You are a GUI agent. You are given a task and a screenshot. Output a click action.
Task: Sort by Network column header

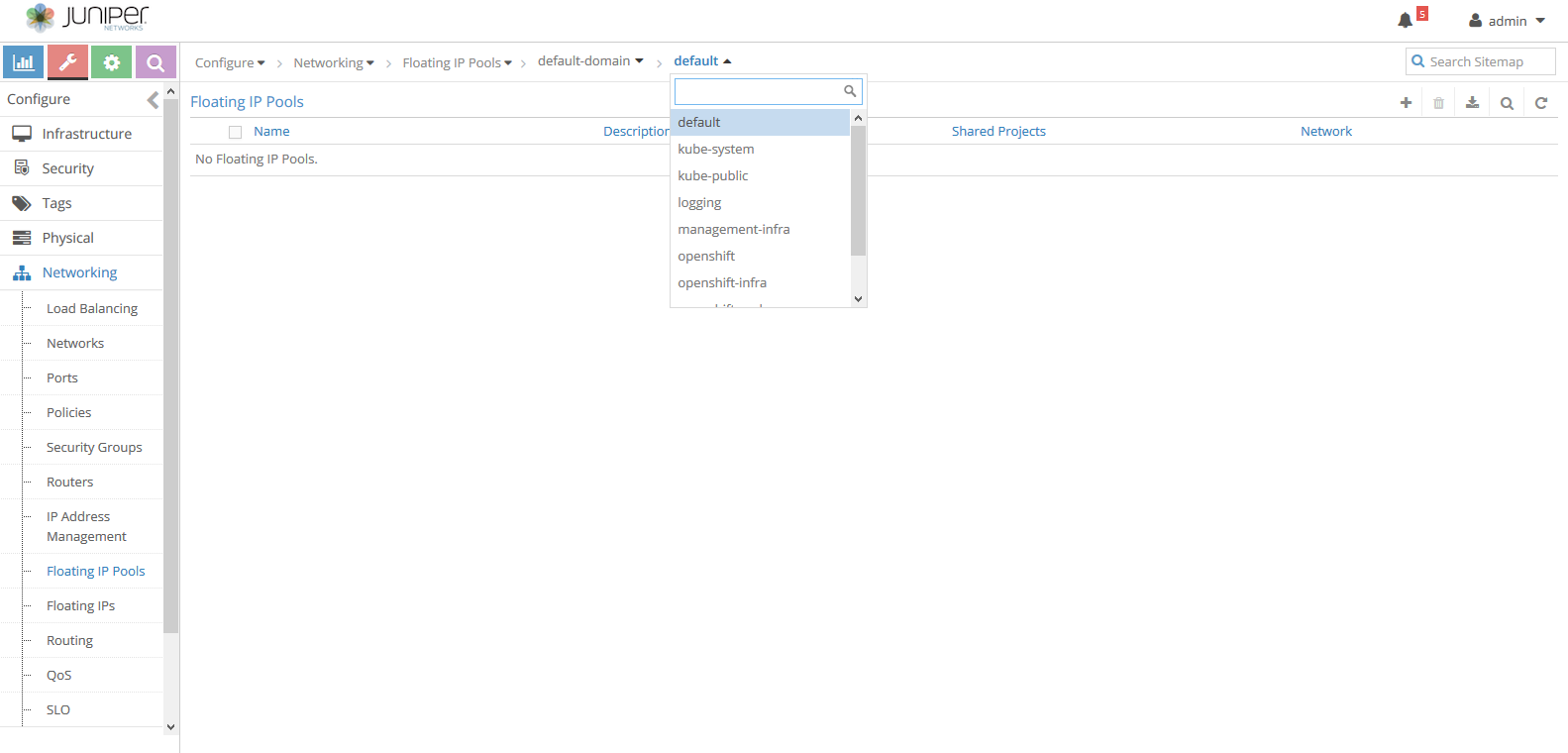pos(1326,132)
